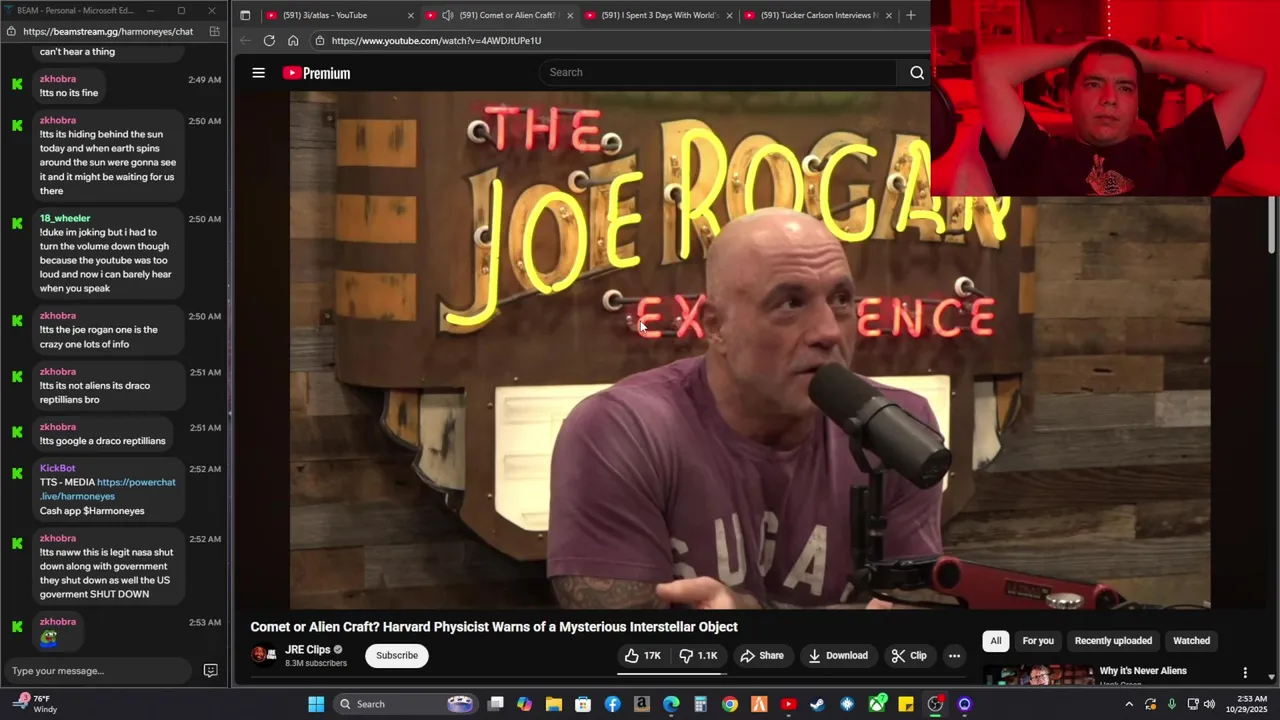Reload the YouTube page
The image size is (1280, 720).
click(x=269, y=41)
